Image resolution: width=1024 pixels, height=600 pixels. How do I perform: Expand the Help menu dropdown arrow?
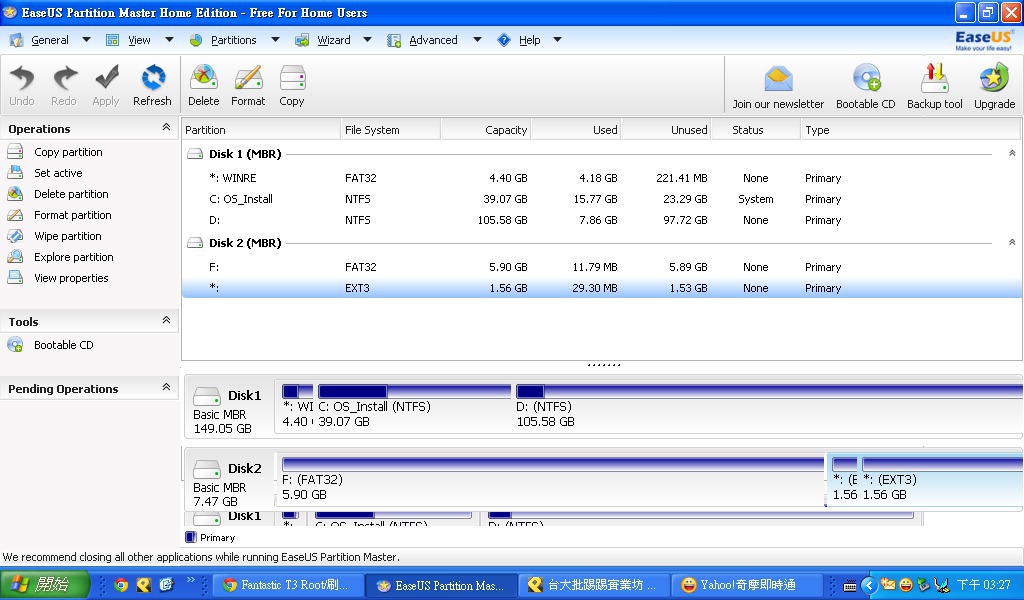pyautogui.click(x=557, y=40)
